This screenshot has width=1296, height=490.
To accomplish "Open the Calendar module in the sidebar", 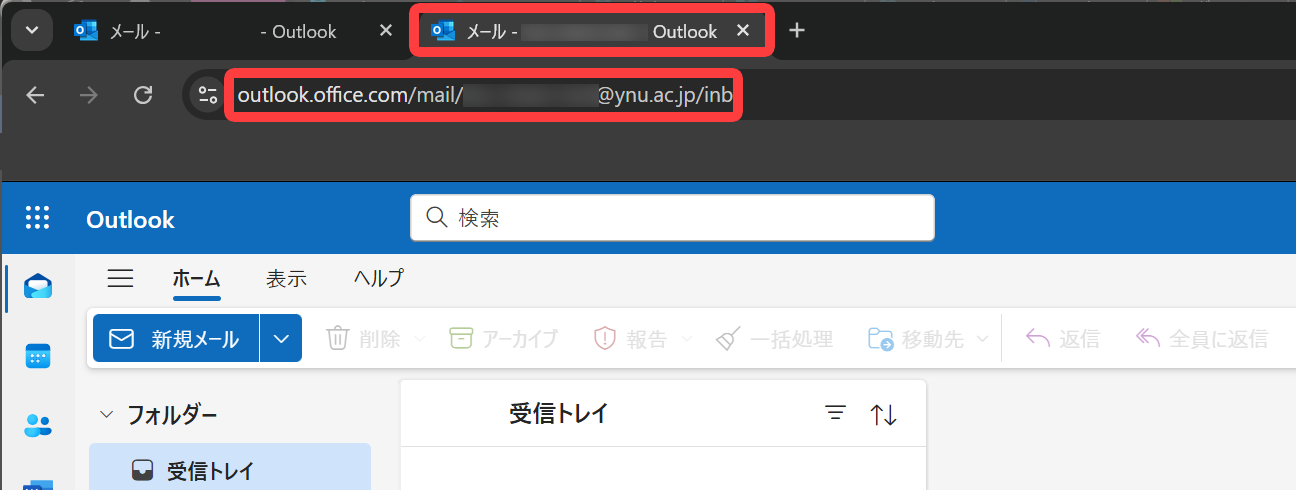I will [x=38, y=357].
